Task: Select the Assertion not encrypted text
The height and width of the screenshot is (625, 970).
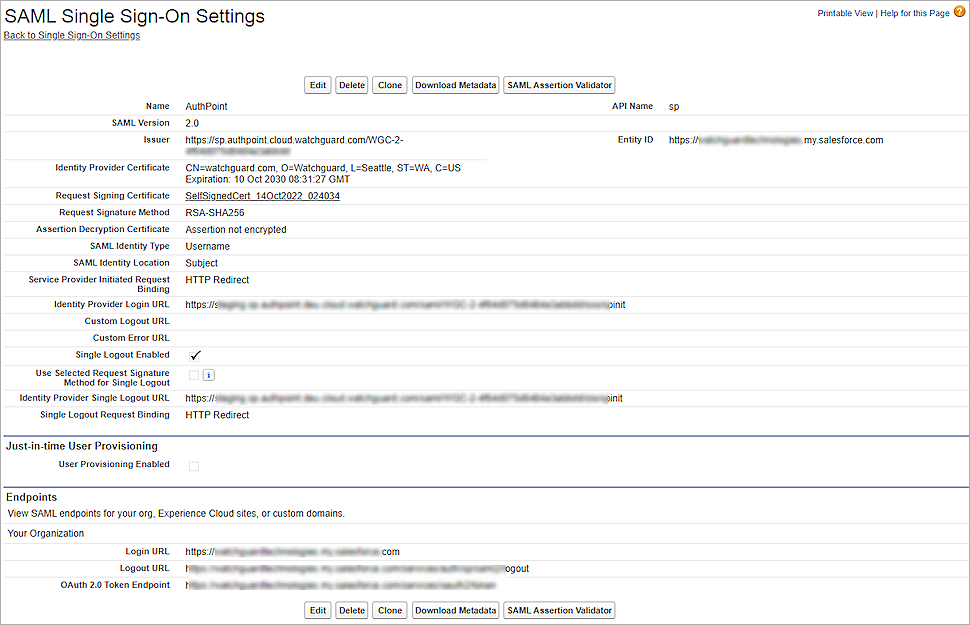Action: tap(236, 230)
